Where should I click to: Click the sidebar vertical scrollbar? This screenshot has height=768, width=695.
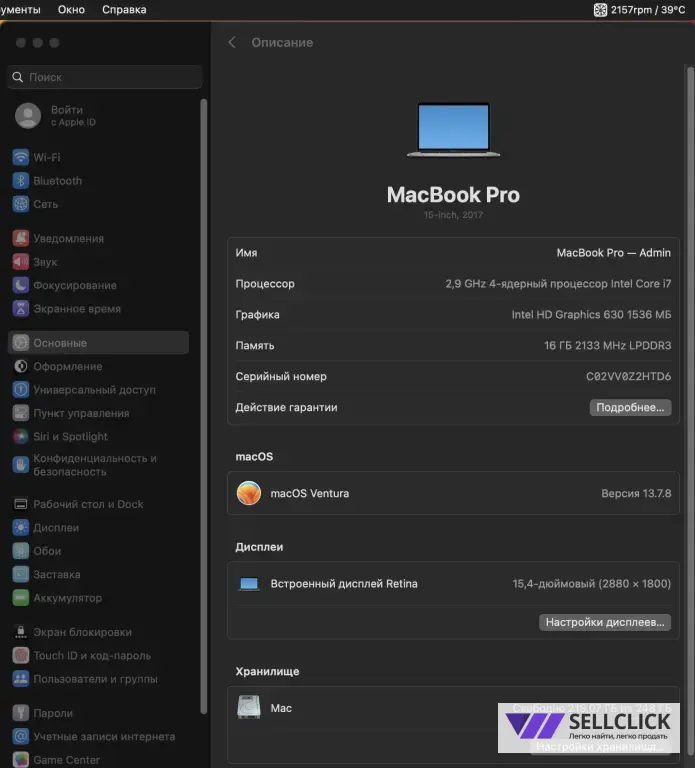click(203, 407)
